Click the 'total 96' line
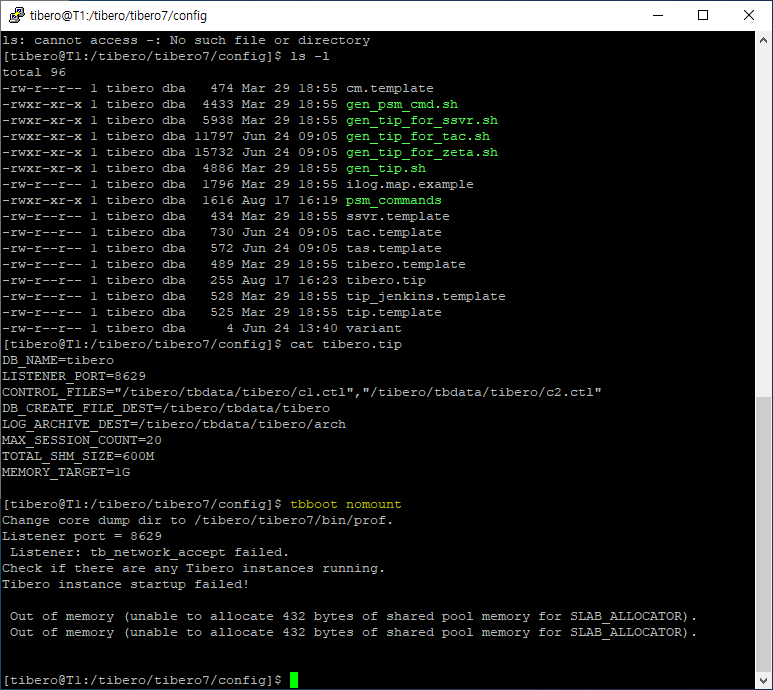 [x=34, y=72]
